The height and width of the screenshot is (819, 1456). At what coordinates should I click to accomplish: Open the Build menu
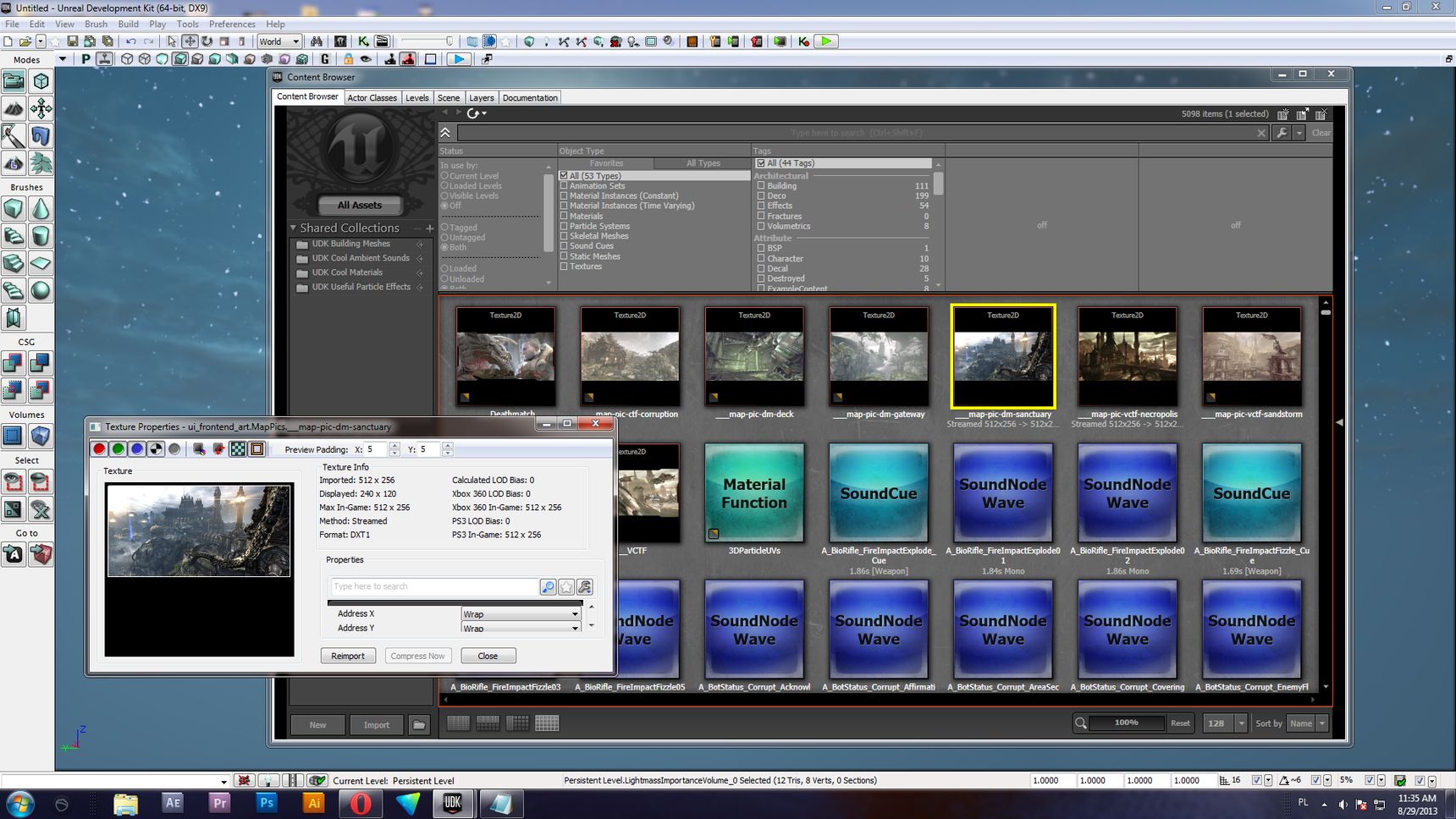click(x=129, y=24)
